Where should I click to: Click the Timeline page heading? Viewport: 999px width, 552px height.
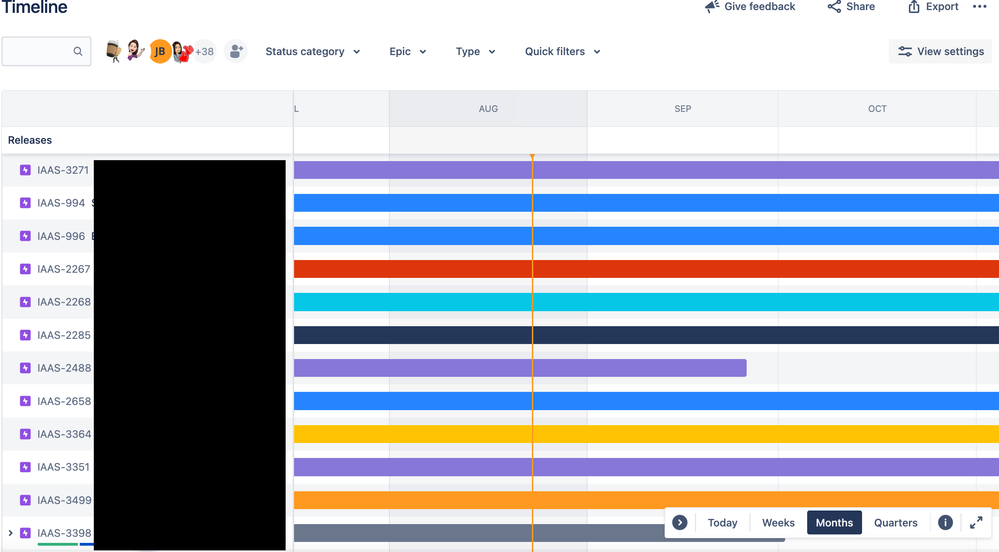coord(35,7)
